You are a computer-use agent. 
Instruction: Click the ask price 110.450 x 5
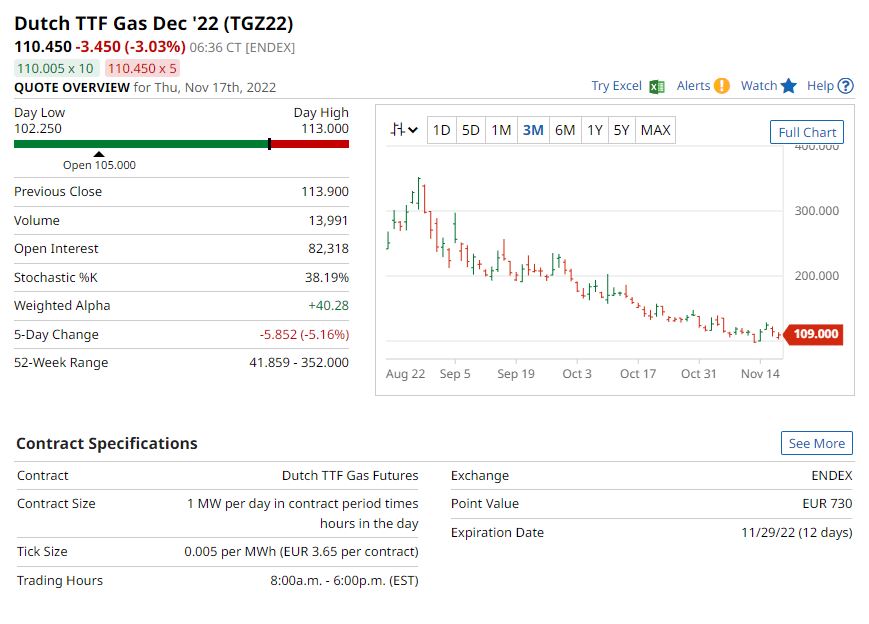tap(142, 68)
